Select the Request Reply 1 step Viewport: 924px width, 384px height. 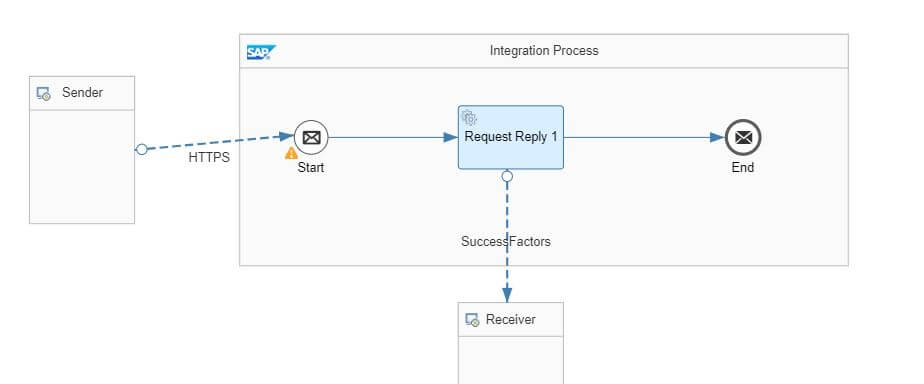(511, 137)
